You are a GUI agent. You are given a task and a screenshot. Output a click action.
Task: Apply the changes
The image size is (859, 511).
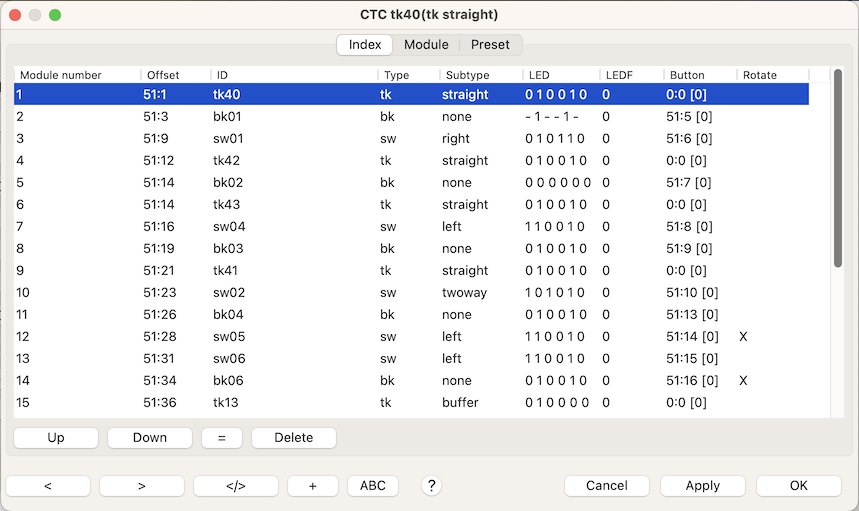click(x=702, y=486)
